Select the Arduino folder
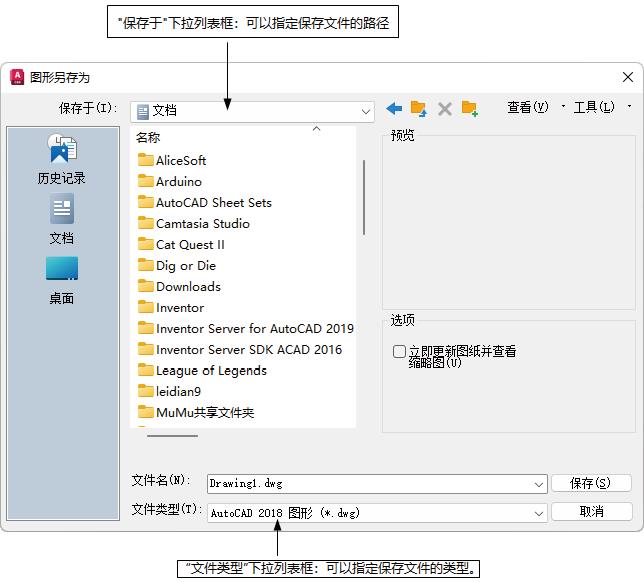Screen dimensions: 644x582 (170, 181)
